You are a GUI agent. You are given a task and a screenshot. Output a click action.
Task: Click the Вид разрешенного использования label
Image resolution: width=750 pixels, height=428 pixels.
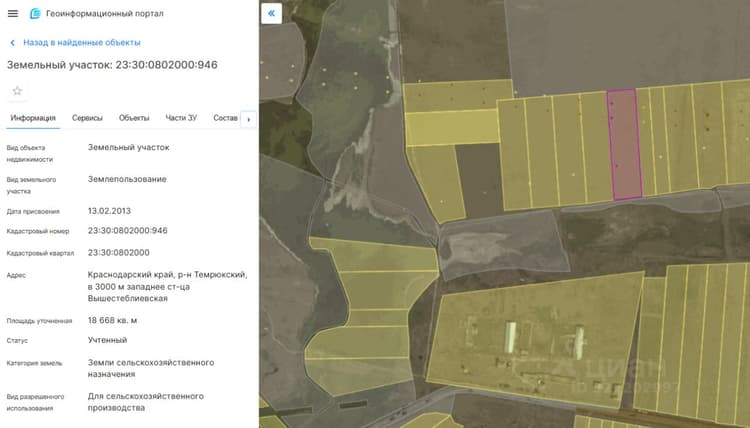tap(35, 403)
